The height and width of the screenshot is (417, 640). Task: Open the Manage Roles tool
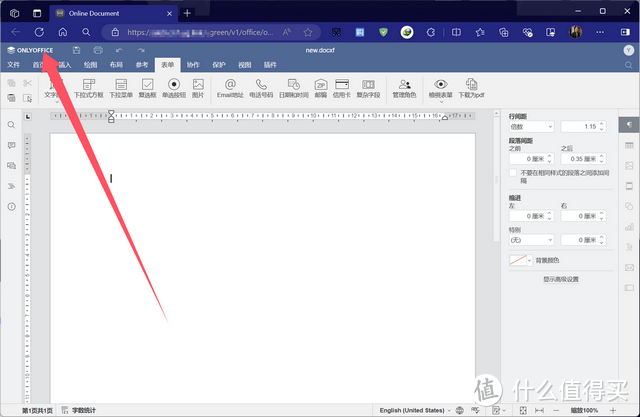point(404,88)
